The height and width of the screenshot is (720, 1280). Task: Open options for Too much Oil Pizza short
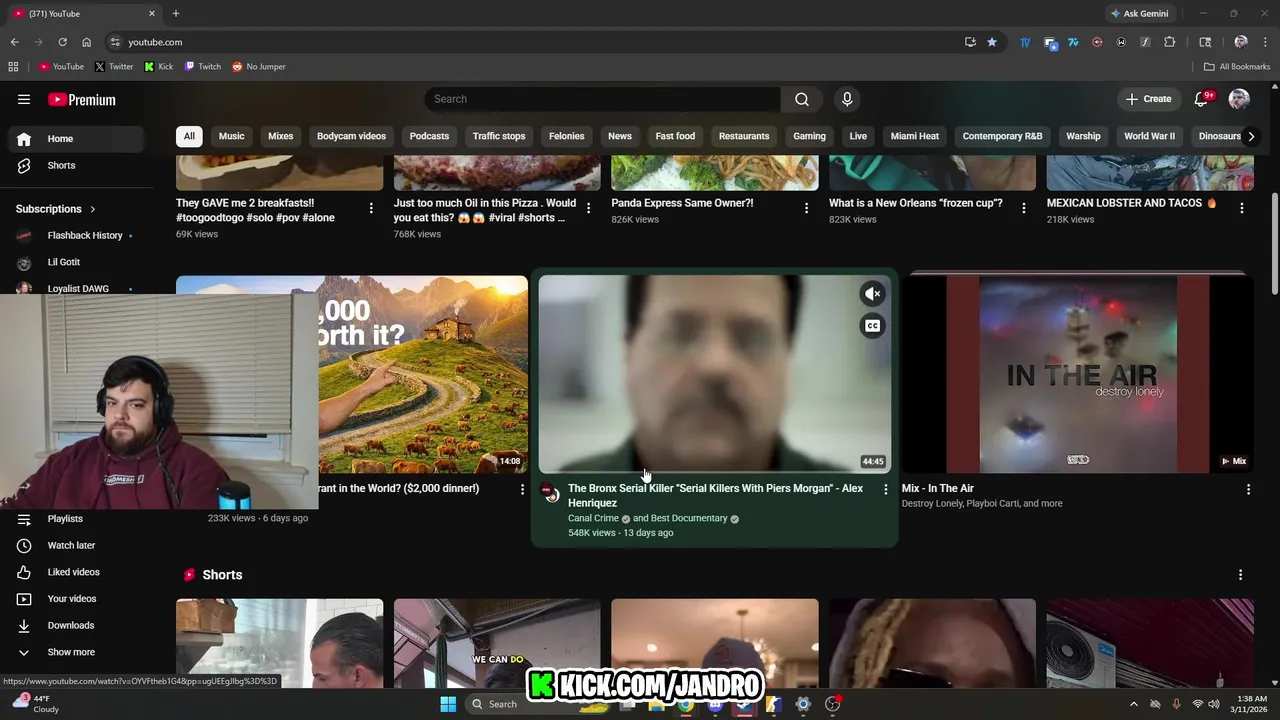(588, 208)
